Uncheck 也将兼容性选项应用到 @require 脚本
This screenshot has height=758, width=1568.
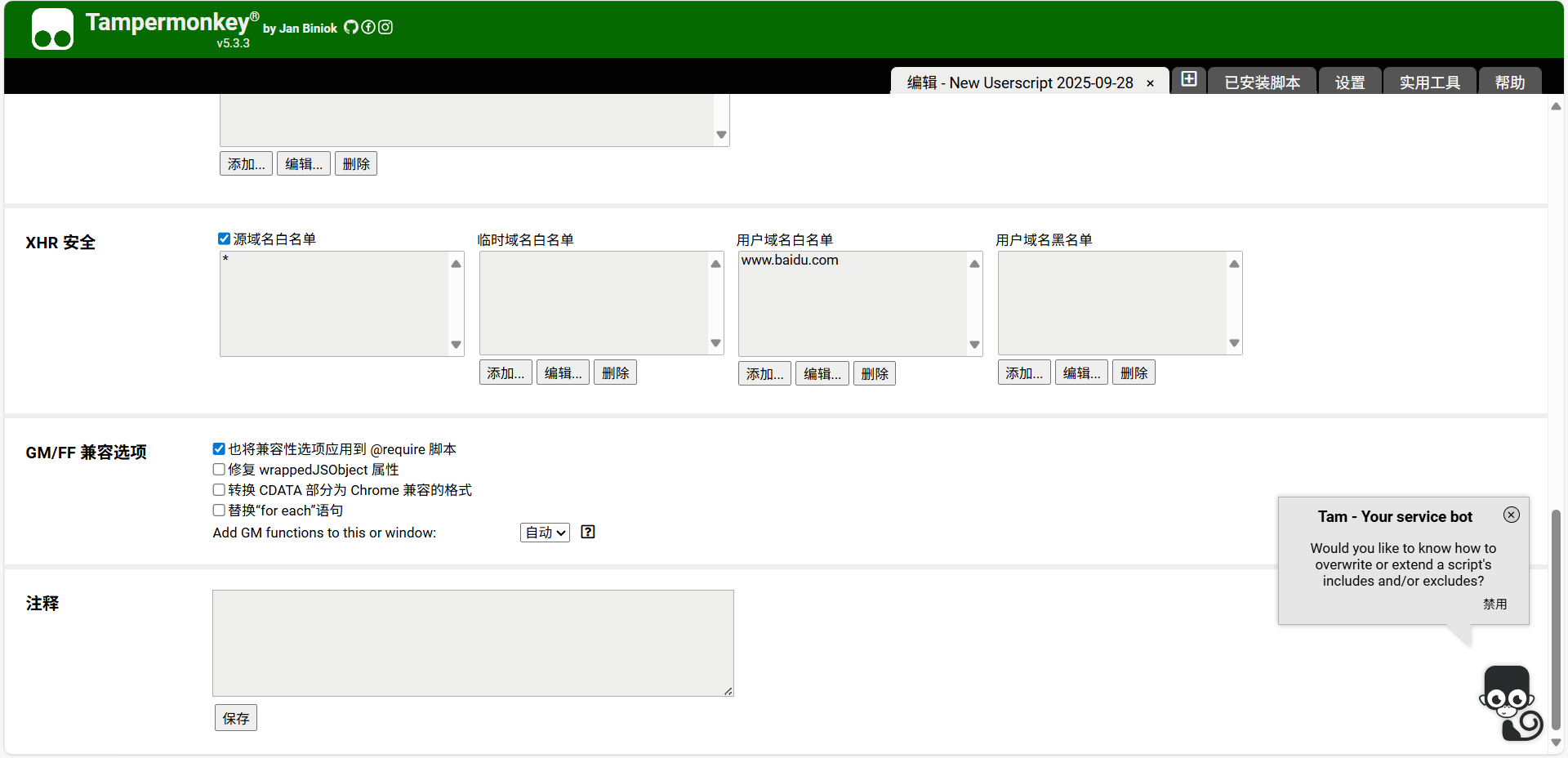[219, 448]
